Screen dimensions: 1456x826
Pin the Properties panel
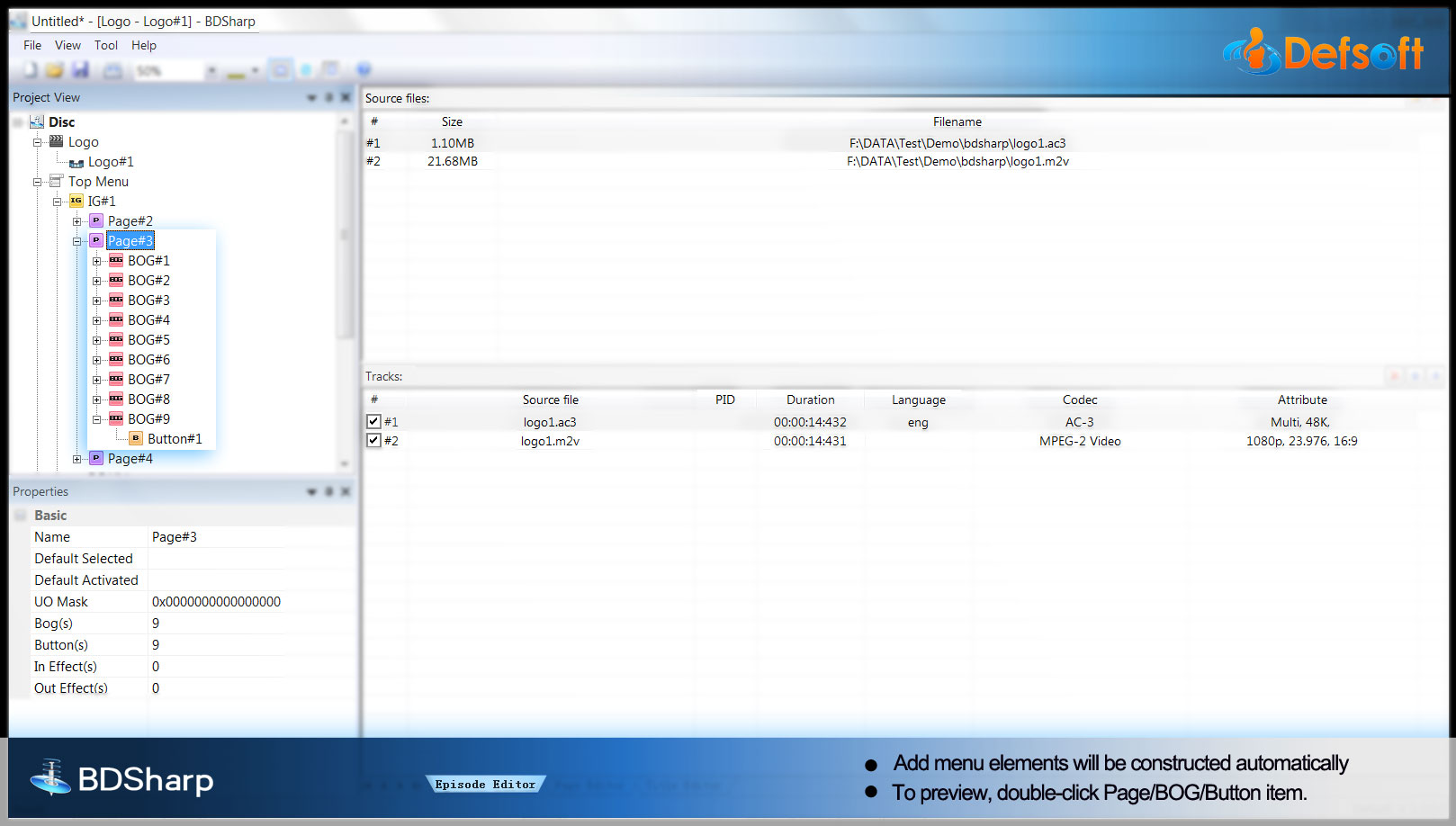pos(329,491)
